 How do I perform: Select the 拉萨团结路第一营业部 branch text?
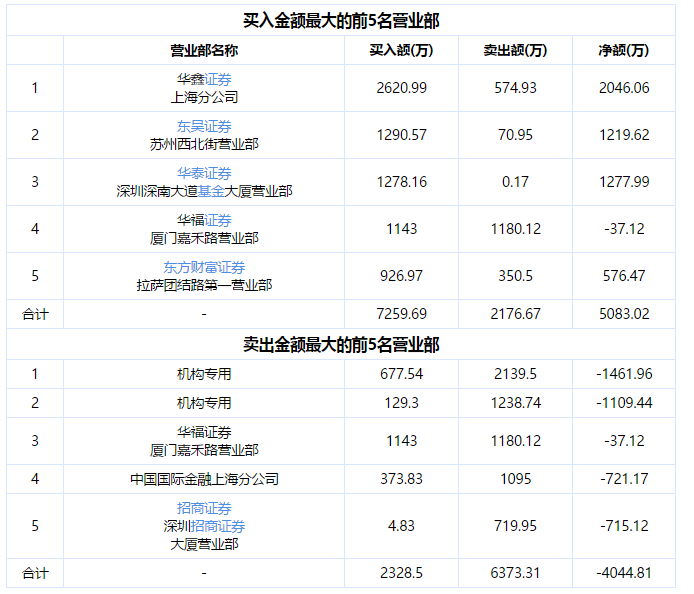point(204,285)
